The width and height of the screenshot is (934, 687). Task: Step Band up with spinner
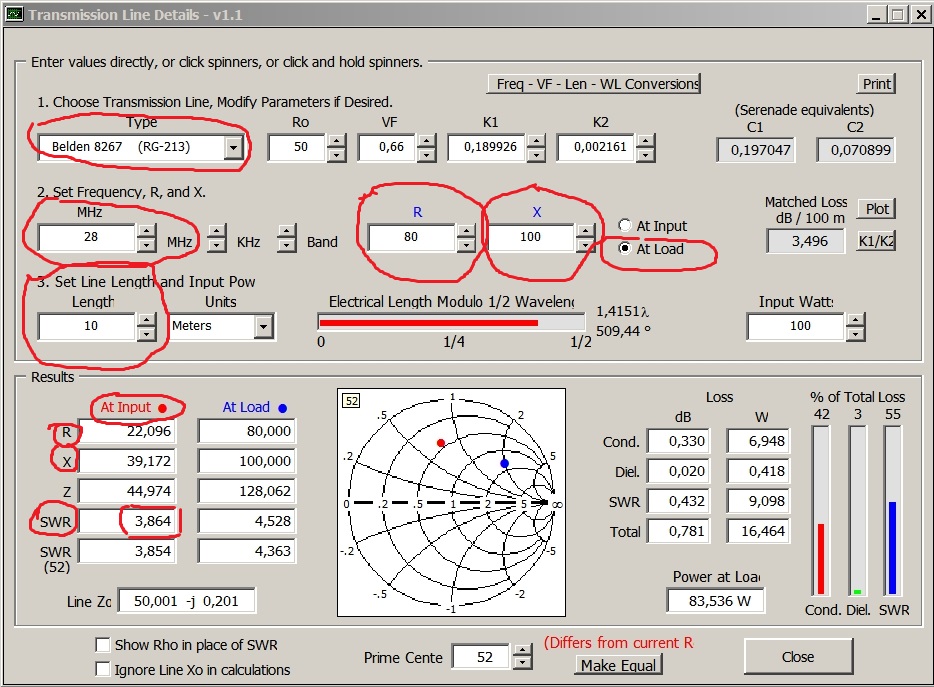tap(287, 231)
